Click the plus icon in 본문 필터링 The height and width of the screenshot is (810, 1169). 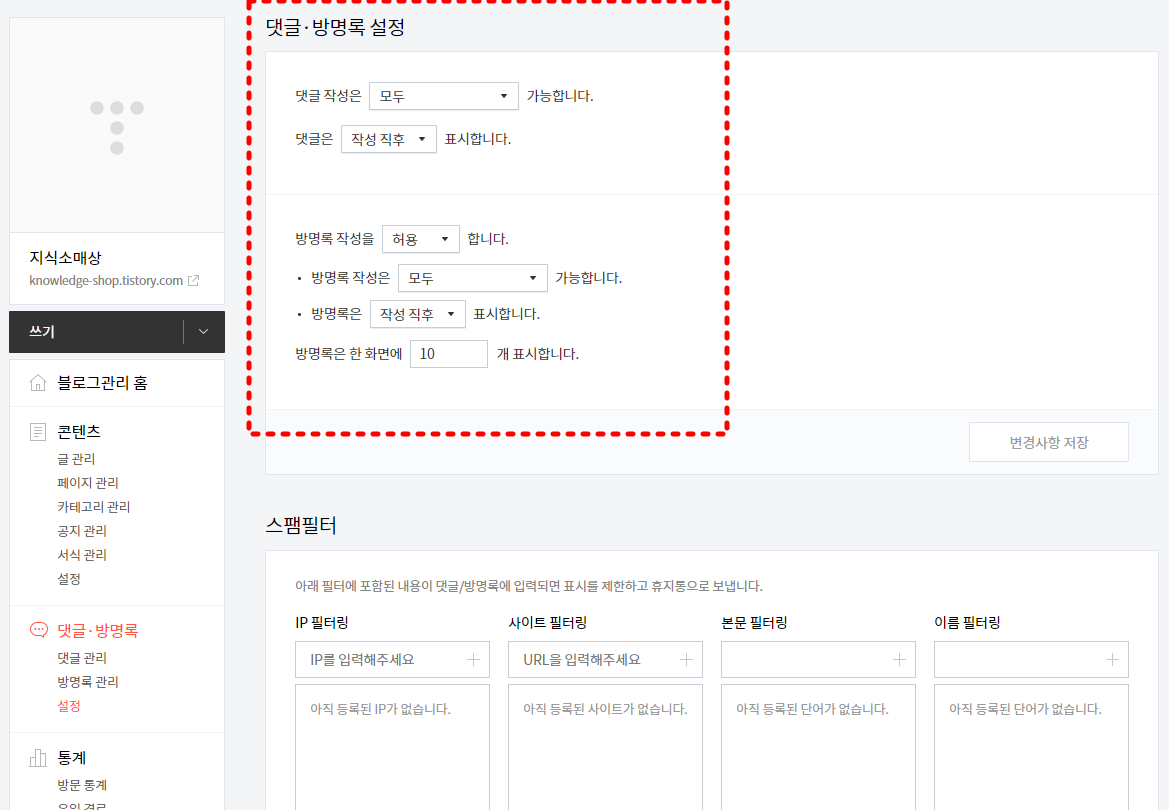(900, 658)
